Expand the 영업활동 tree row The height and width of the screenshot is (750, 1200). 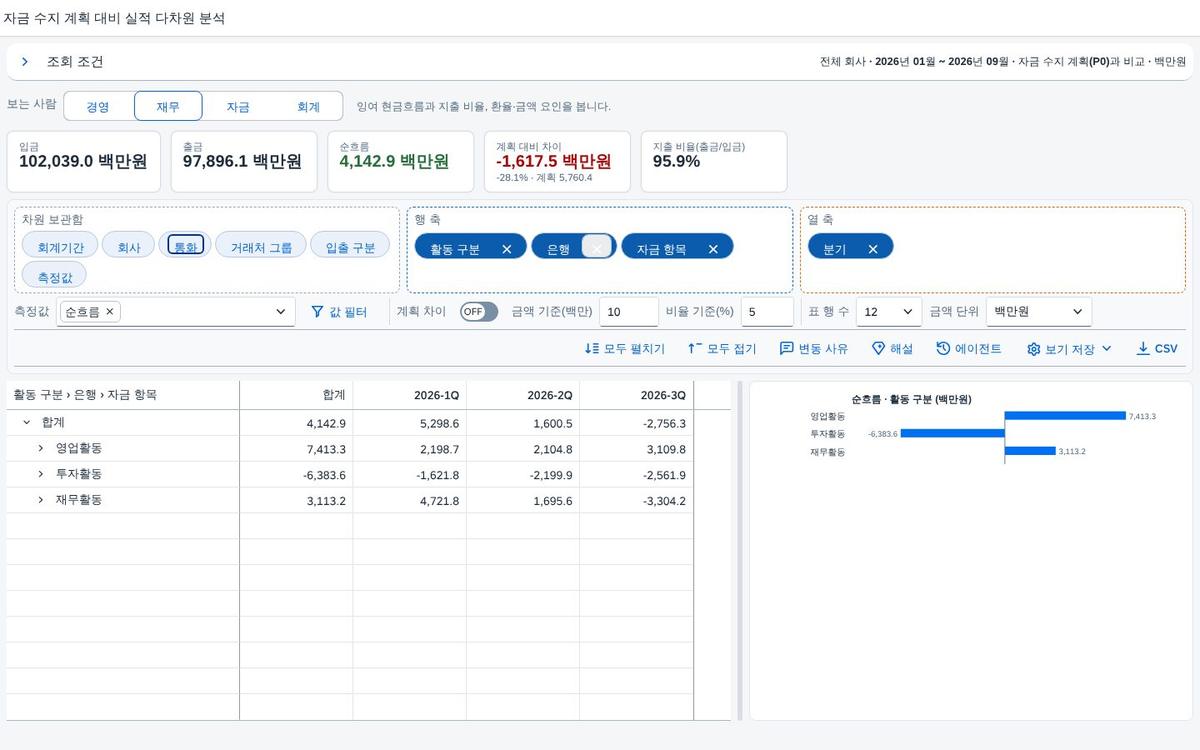[x=41, y=449]
